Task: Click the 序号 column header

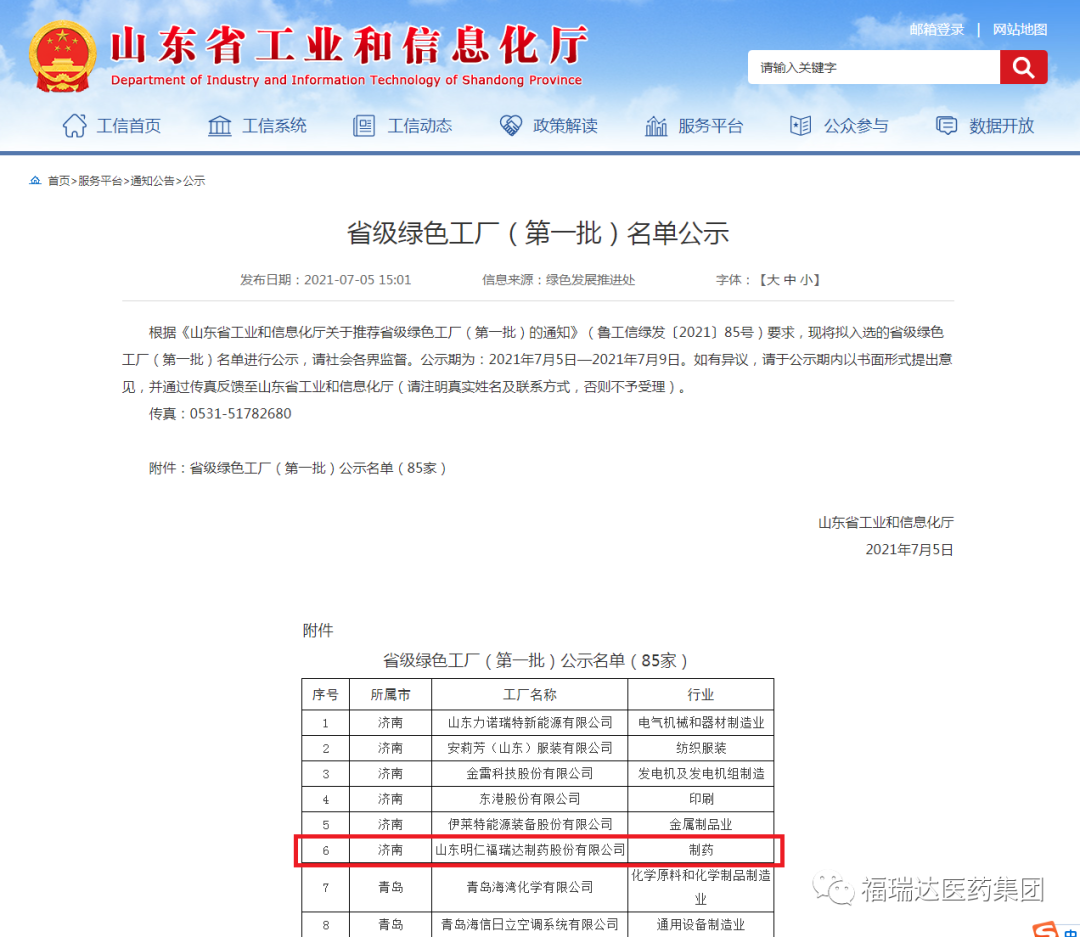Action: pyautogui.click(x=325, y=694)
